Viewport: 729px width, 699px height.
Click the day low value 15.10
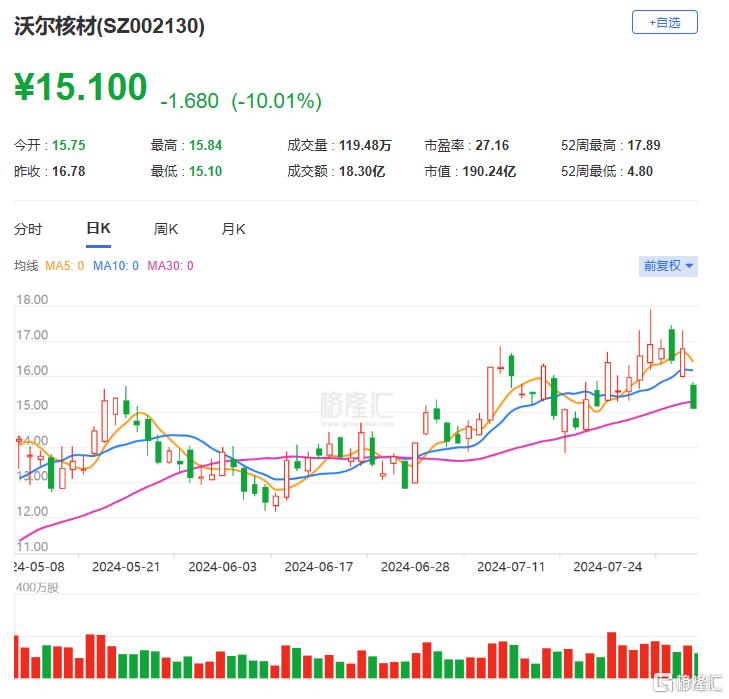(205, 171)
